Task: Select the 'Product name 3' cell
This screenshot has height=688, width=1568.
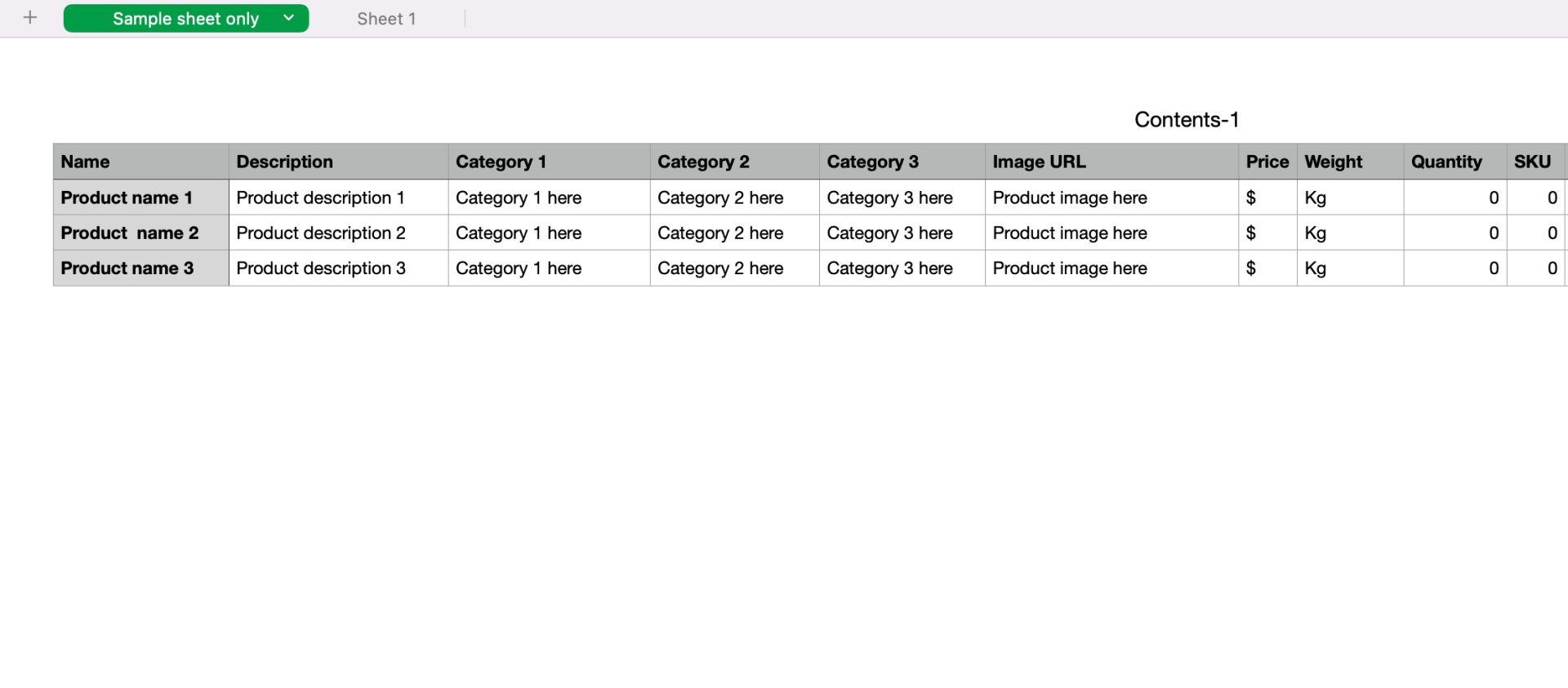Action: click(140, 269)
